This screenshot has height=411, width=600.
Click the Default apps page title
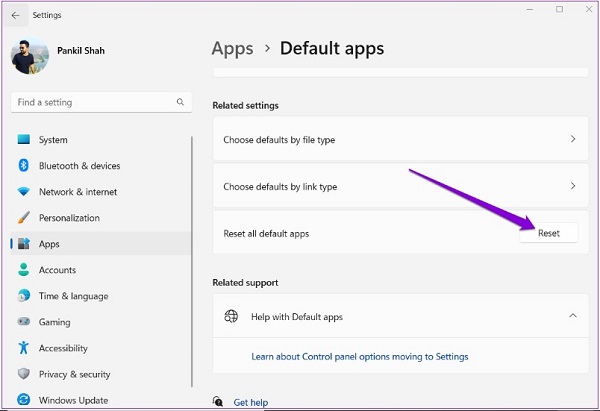[332, 49]
